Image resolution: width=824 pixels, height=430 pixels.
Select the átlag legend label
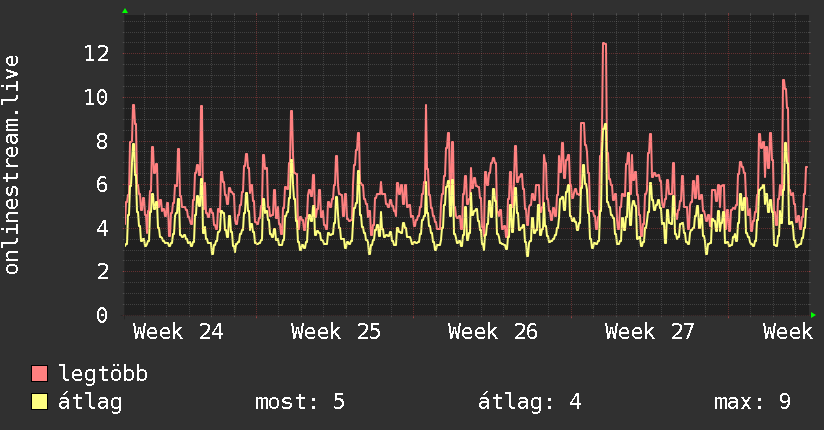pyautogui.click(x=90, y=402)
